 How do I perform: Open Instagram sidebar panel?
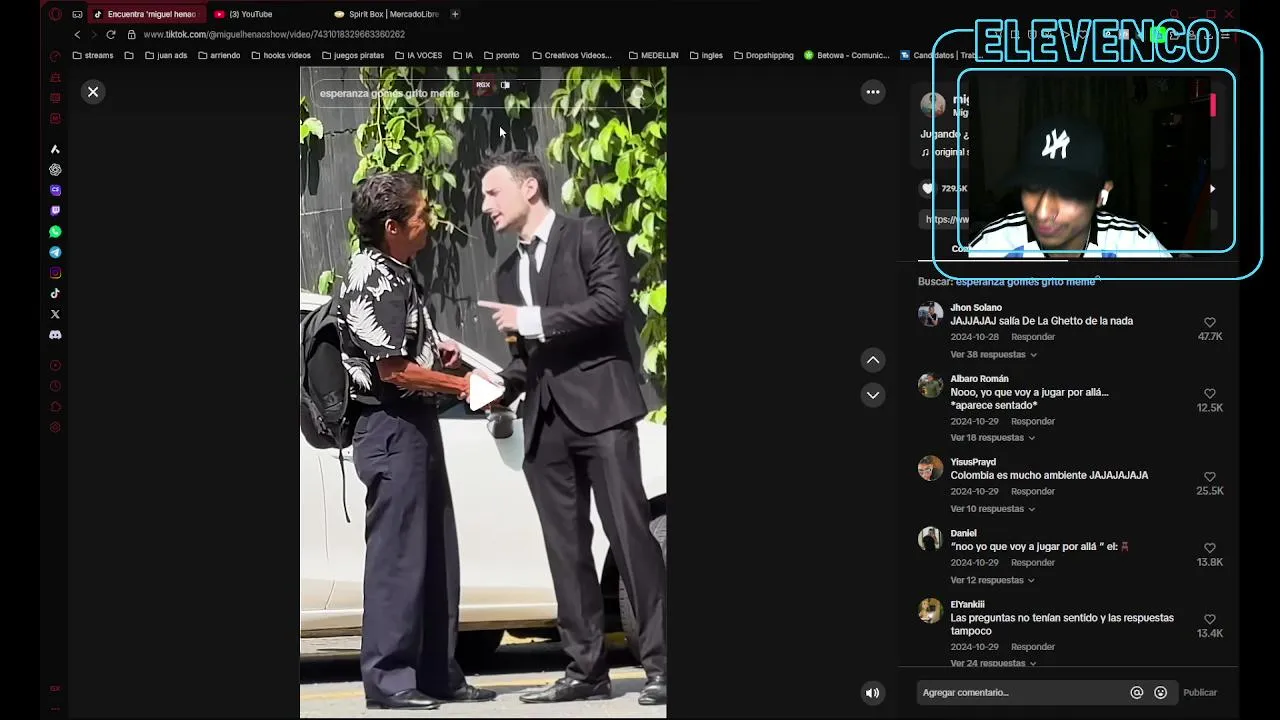click(55, 273)
